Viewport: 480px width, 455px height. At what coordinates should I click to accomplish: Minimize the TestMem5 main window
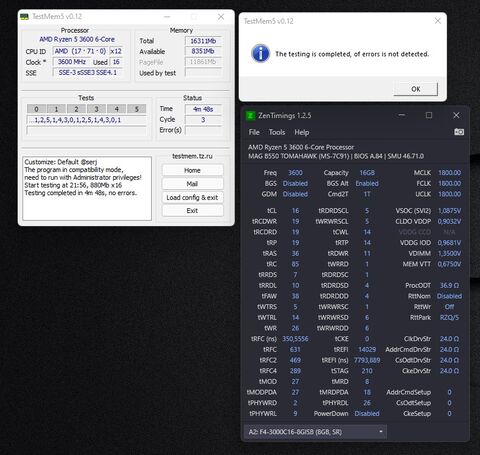pyautogui.click(x=167, y=16)
